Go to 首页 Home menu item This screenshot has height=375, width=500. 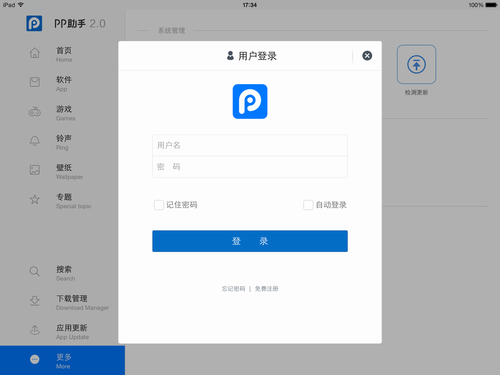(64, 54)
